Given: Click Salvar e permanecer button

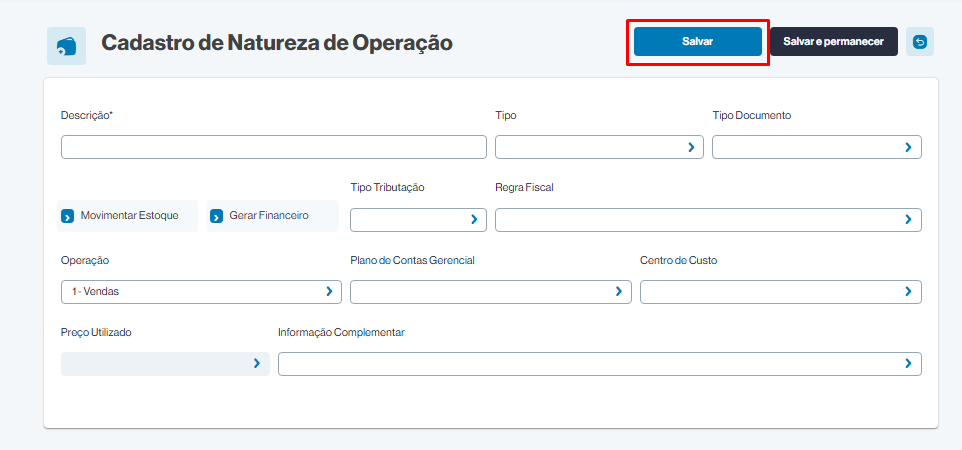Looking at the screenshot, I should coord(834,42).
